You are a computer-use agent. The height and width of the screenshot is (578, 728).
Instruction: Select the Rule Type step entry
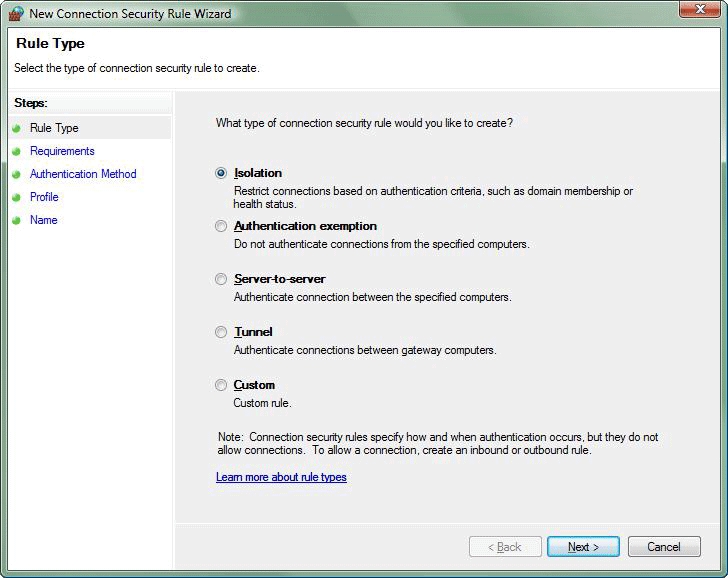(x=90, y=128)
